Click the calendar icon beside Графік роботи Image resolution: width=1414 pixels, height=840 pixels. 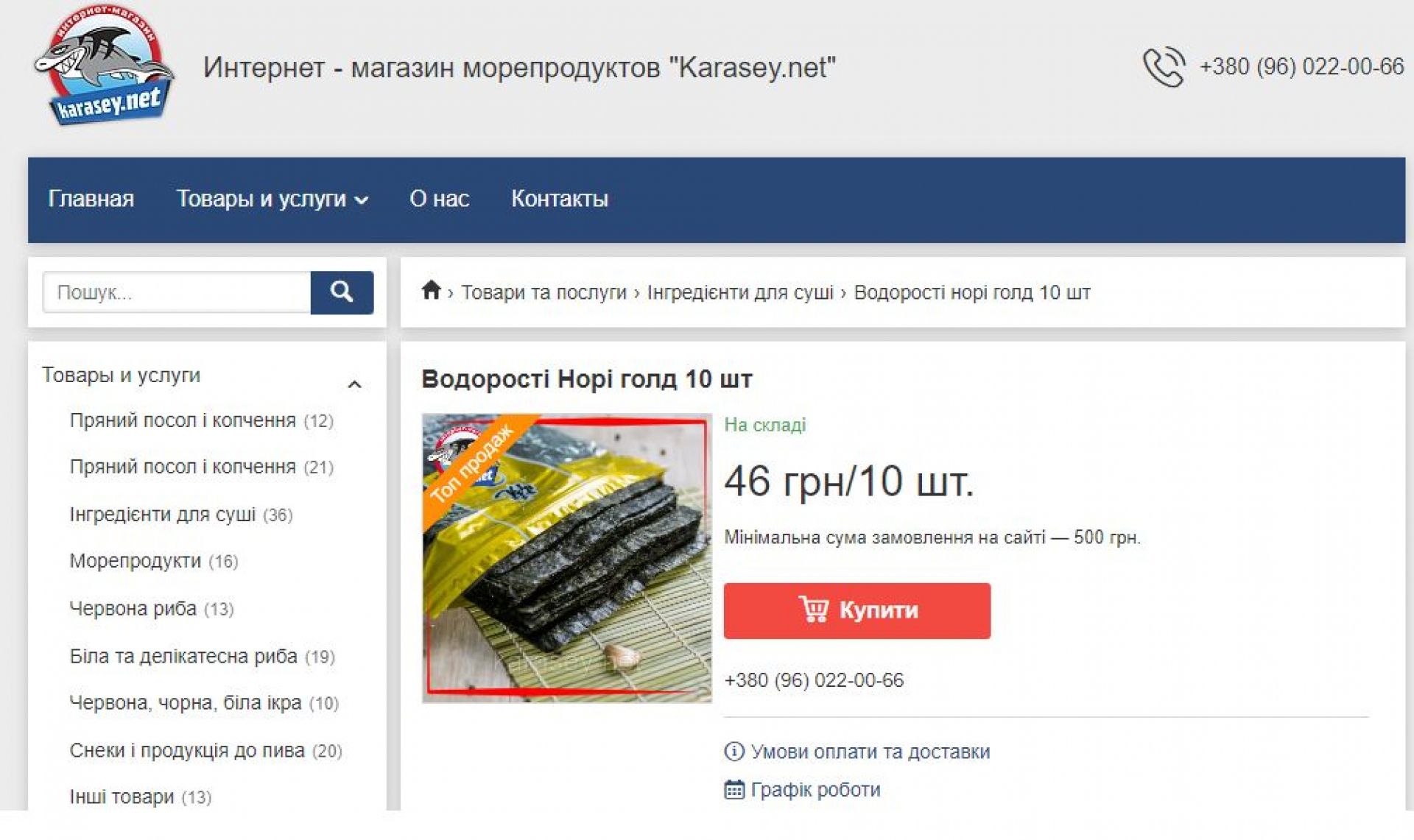click(734, 789)
